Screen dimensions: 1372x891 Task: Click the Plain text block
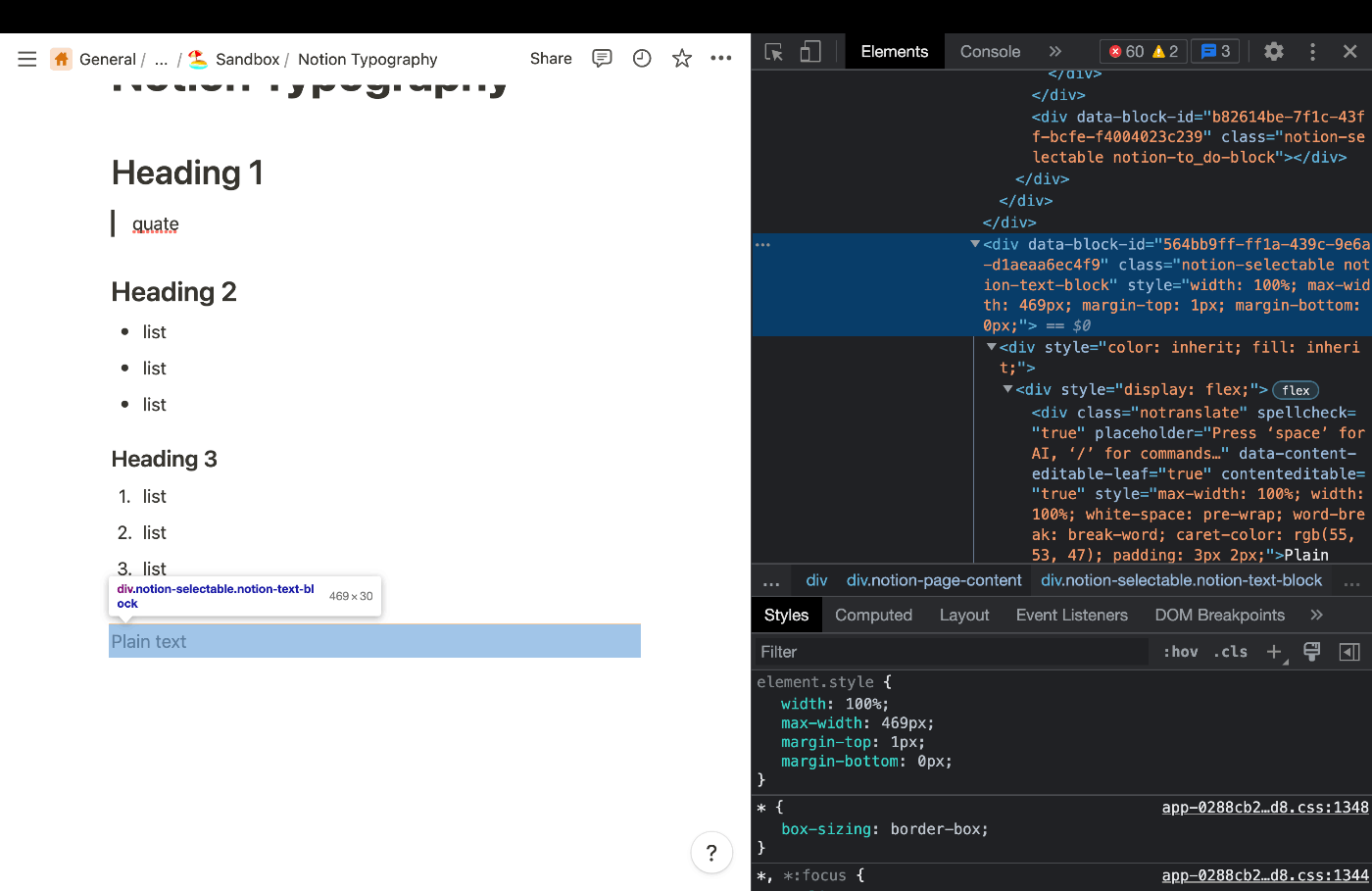[x=374, y=641]
